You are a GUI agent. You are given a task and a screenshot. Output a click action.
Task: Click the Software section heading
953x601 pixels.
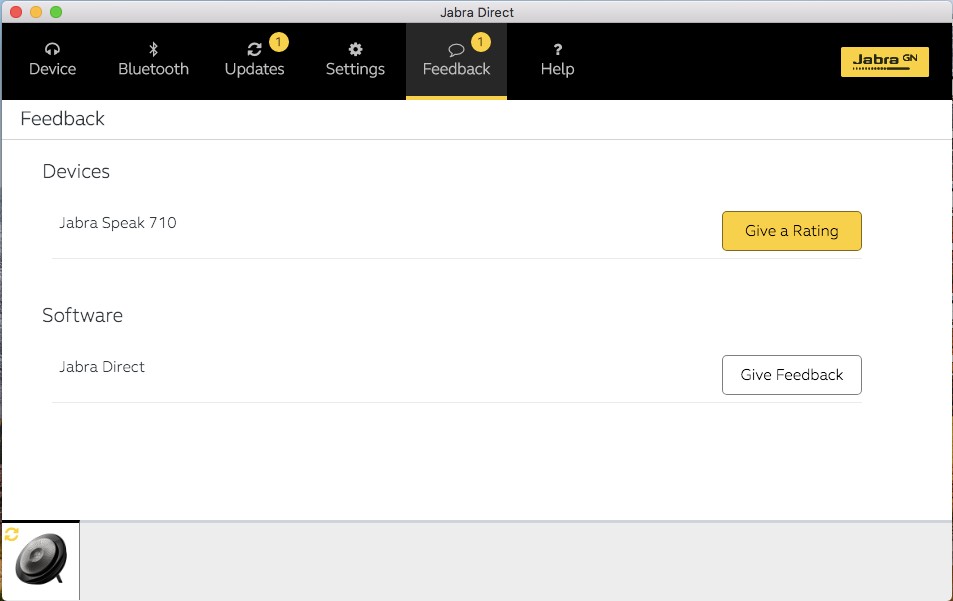click(x=82, y=315)
